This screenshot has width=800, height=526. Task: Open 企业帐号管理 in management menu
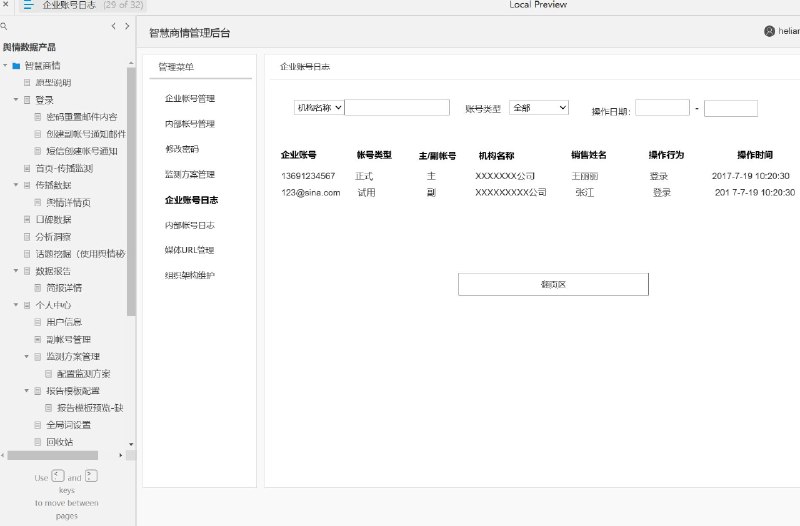click(x=190, y=98)
